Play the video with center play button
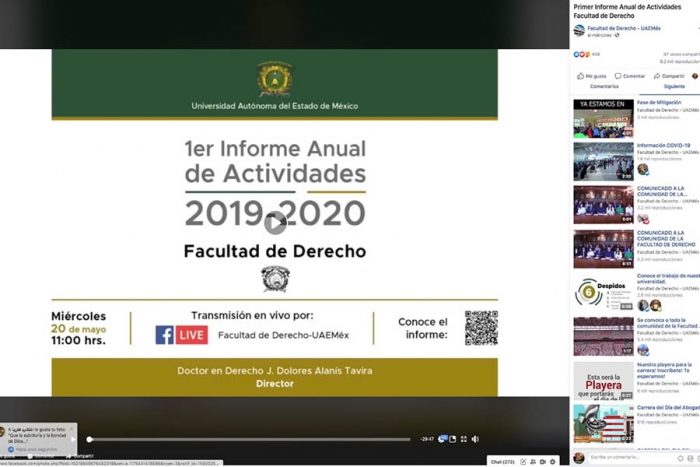Image resolution: width=700 pixels, height=467 pixels. [275, 222]
